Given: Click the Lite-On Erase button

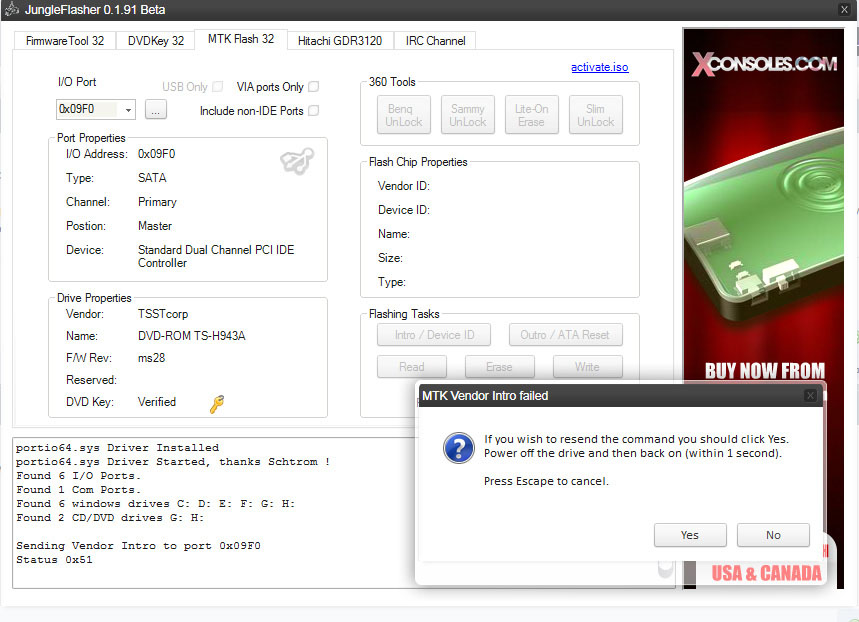Looking at the screenshot, I should tap(531, 115).
